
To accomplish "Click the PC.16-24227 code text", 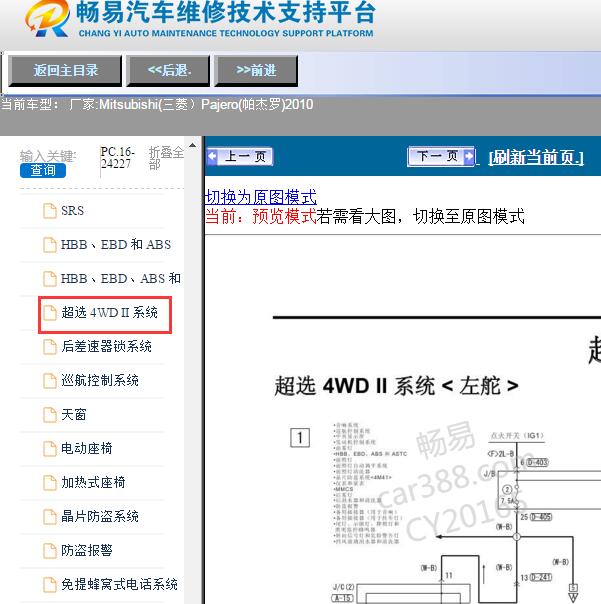I will point(118,158).
